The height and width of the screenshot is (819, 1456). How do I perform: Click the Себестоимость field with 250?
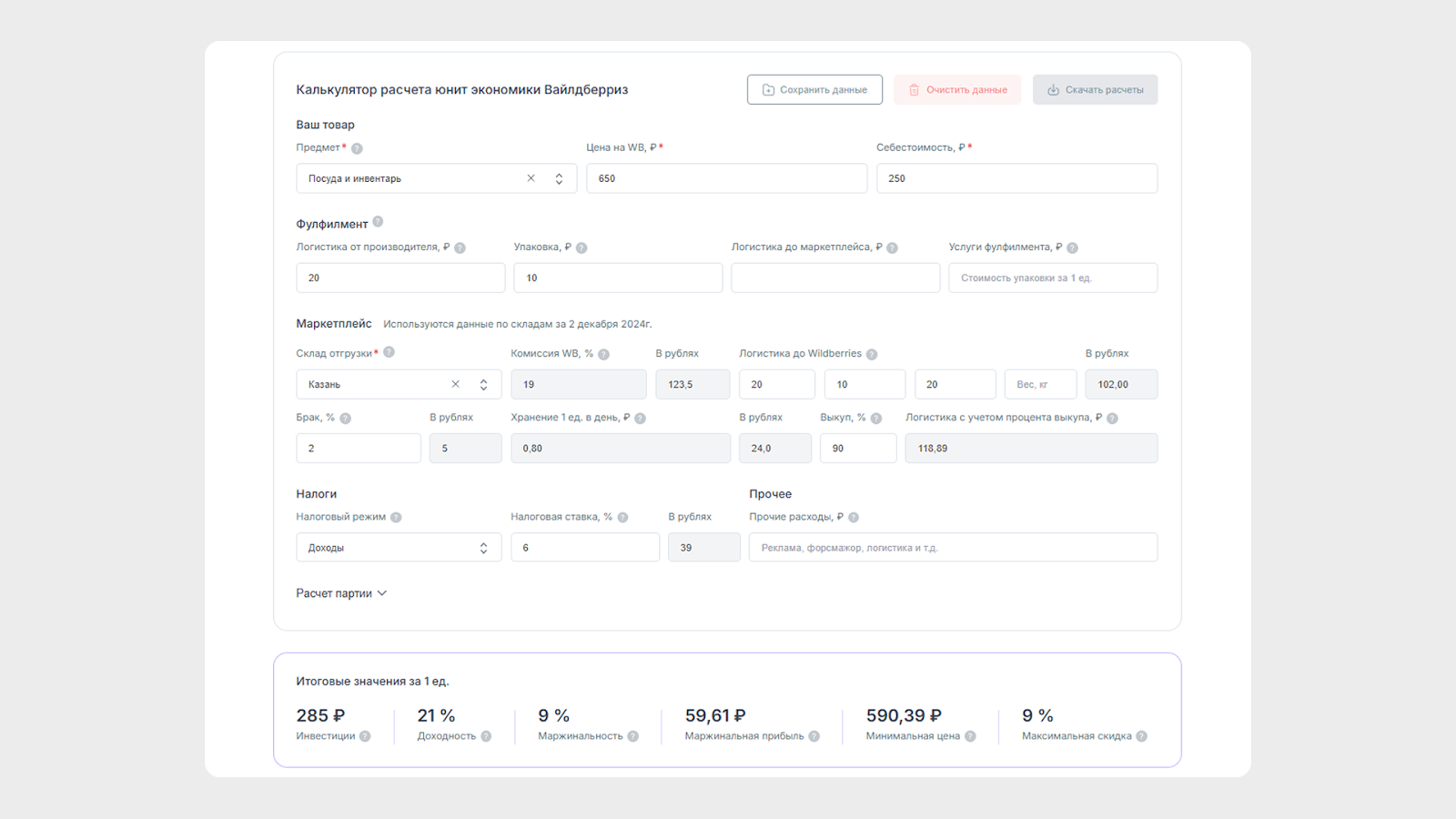point(1016,178)
